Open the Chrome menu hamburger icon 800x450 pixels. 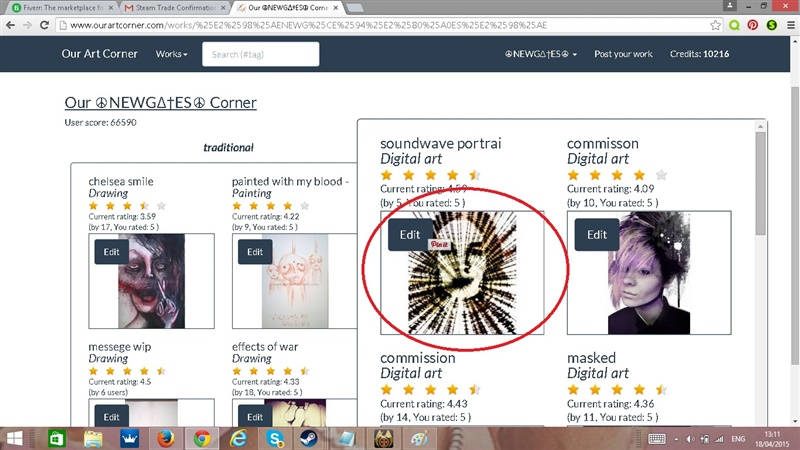point(790,25)
